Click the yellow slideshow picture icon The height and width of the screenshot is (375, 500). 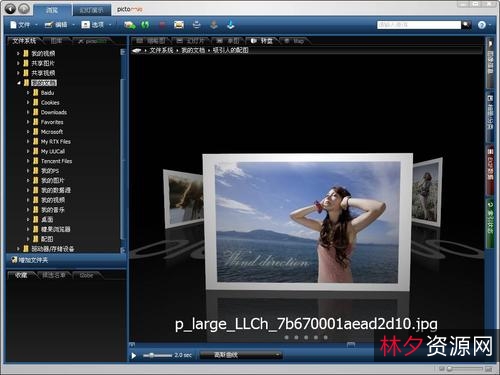(x=179, y=25)
